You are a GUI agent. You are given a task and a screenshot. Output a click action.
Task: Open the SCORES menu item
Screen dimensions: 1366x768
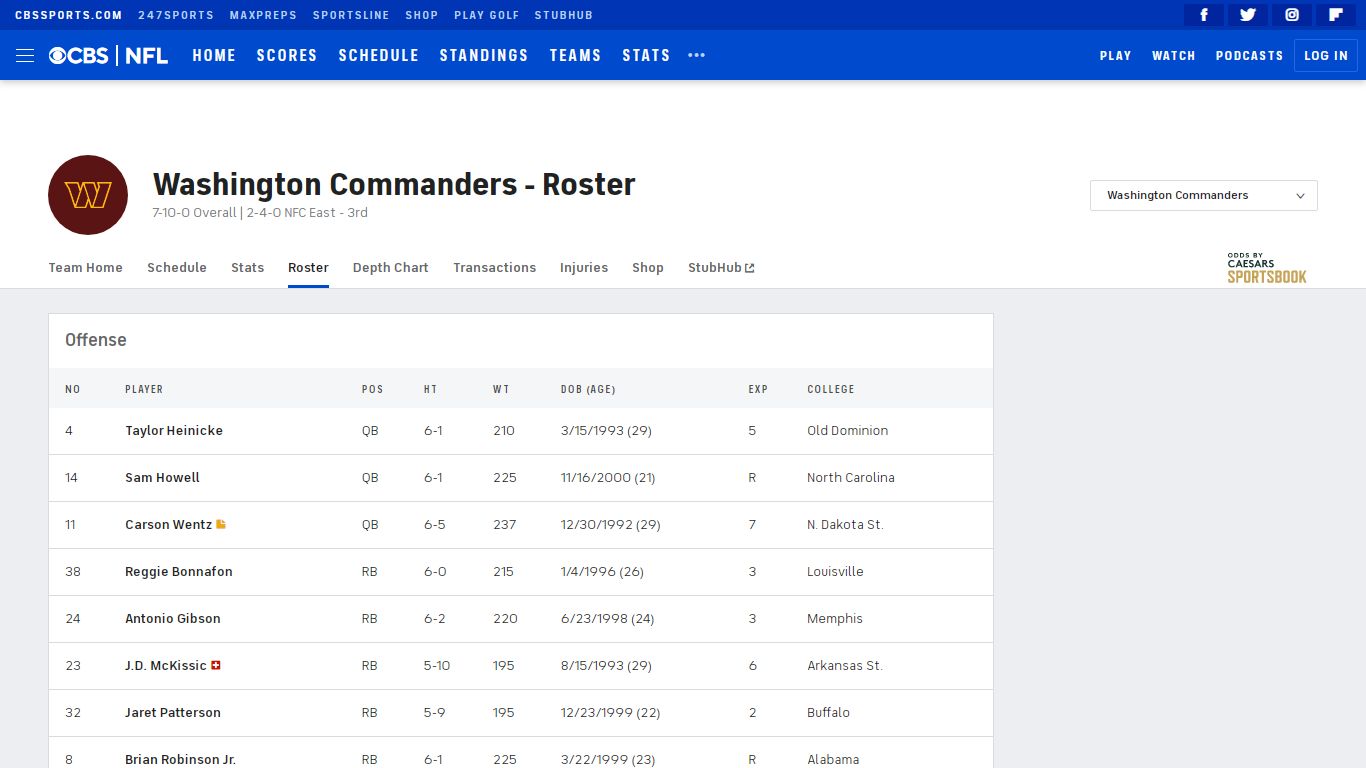pos(287,56)
